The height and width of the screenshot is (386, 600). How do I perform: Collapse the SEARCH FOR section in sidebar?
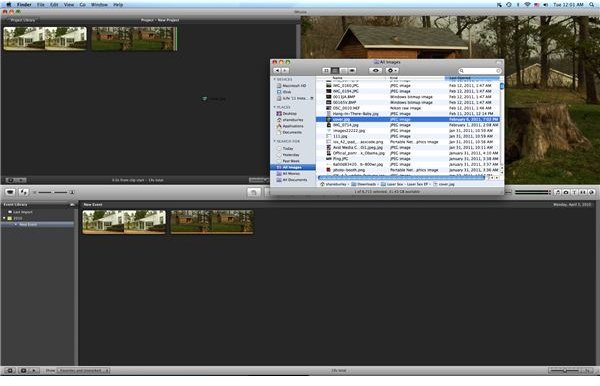tap(274, 141)
